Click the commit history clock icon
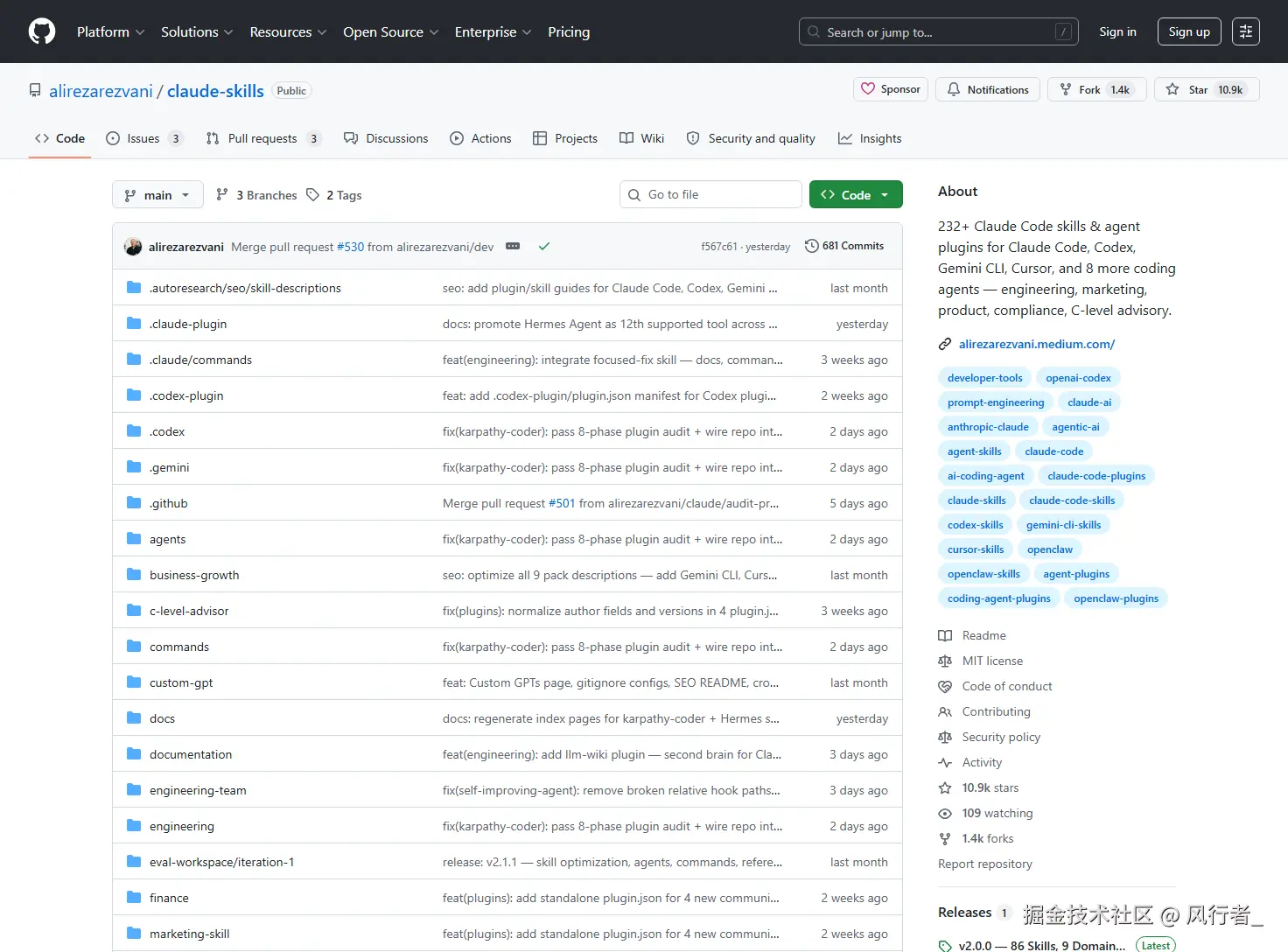 tap(811, 246)
